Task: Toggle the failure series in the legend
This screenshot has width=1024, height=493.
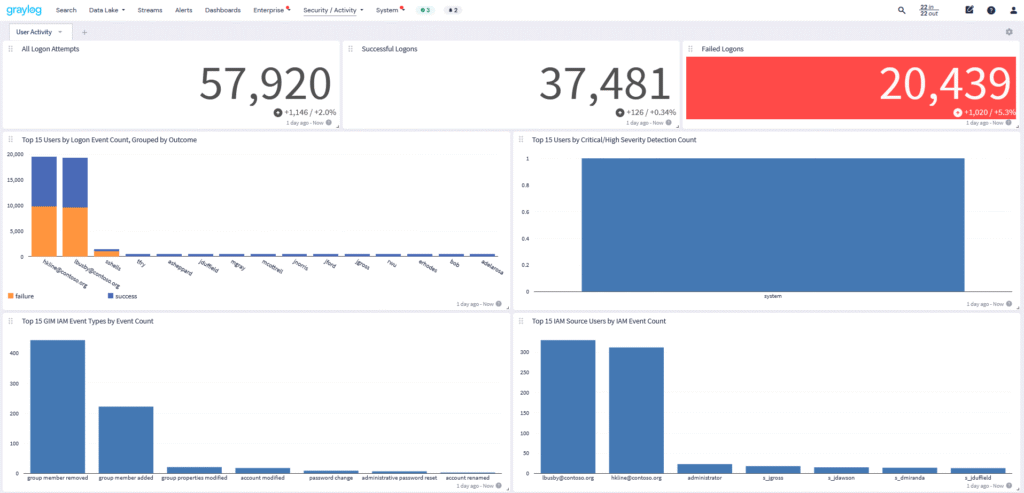Action: coord(21,296)
